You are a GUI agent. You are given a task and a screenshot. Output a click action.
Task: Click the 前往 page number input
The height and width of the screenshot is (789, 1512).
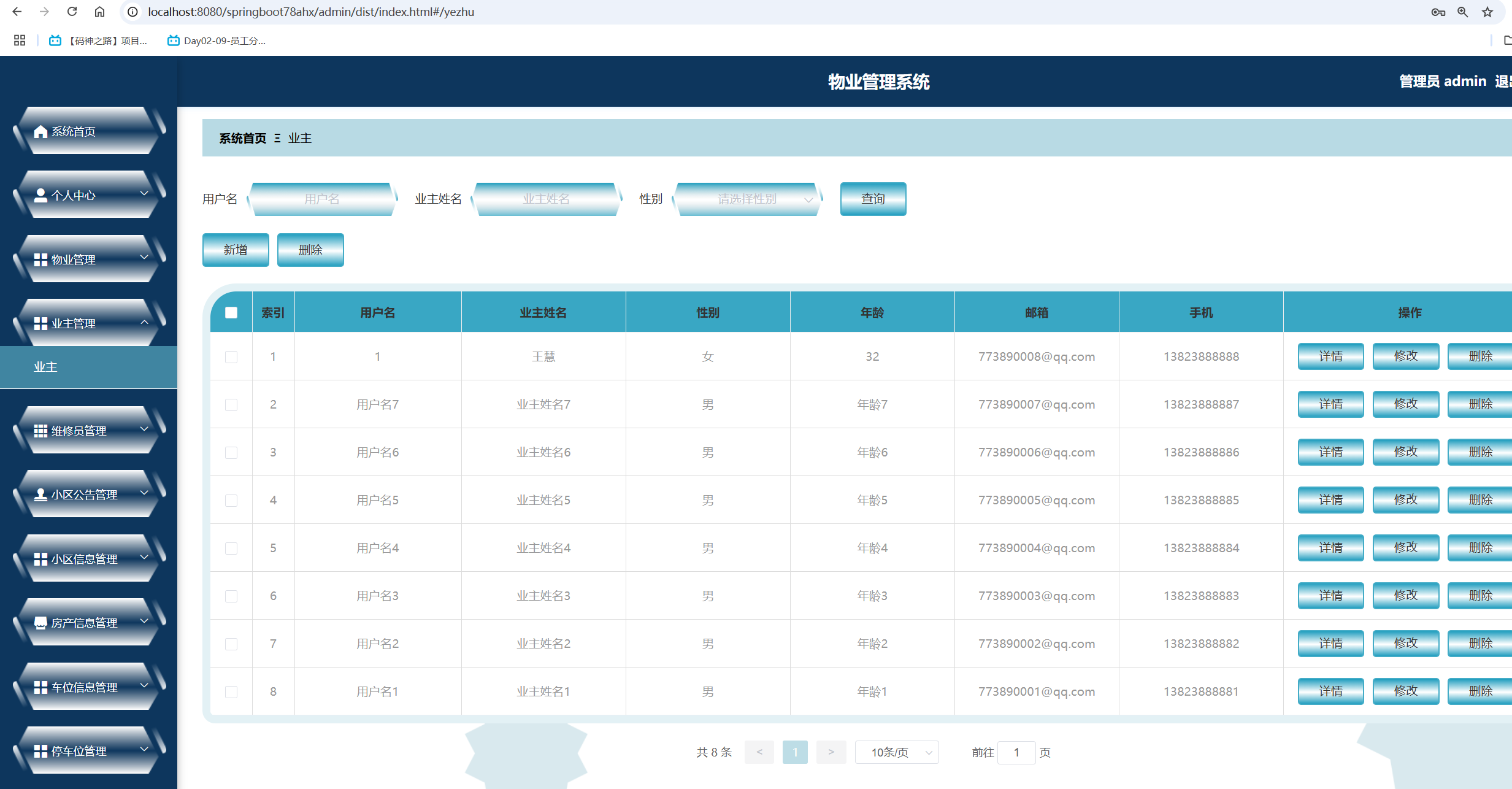point(1016,752)
